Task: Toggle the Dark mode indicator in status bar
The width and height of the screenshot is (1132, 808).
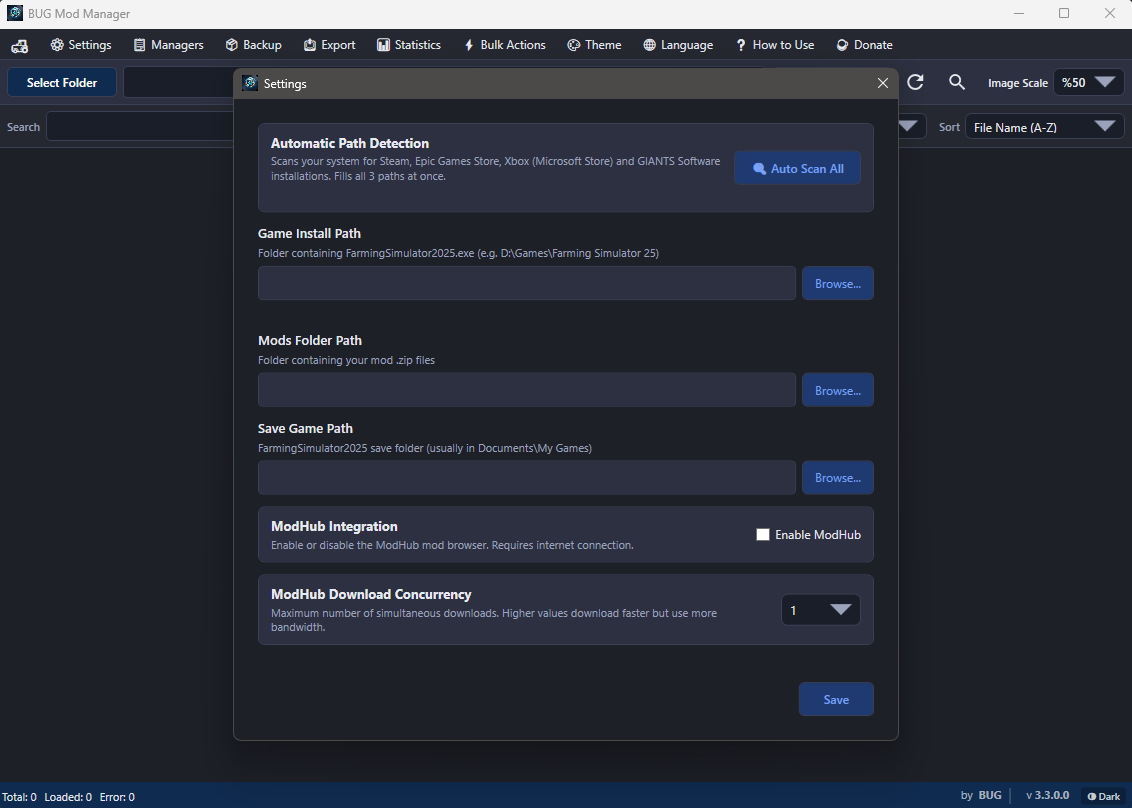Action: [x=1104, y=796]
